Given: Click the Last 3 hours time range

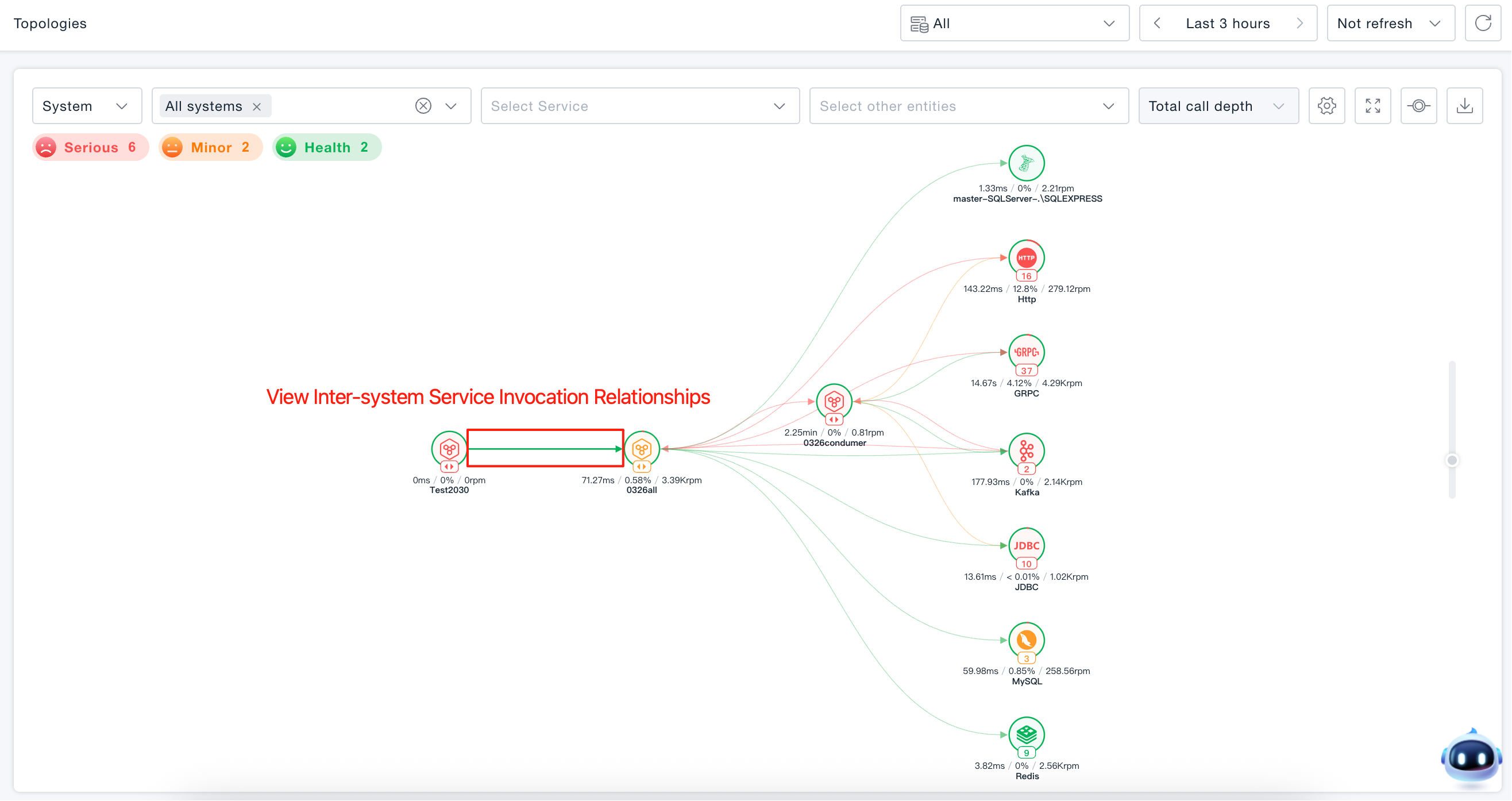Looking at the screenshot, I should (1227, 24).
